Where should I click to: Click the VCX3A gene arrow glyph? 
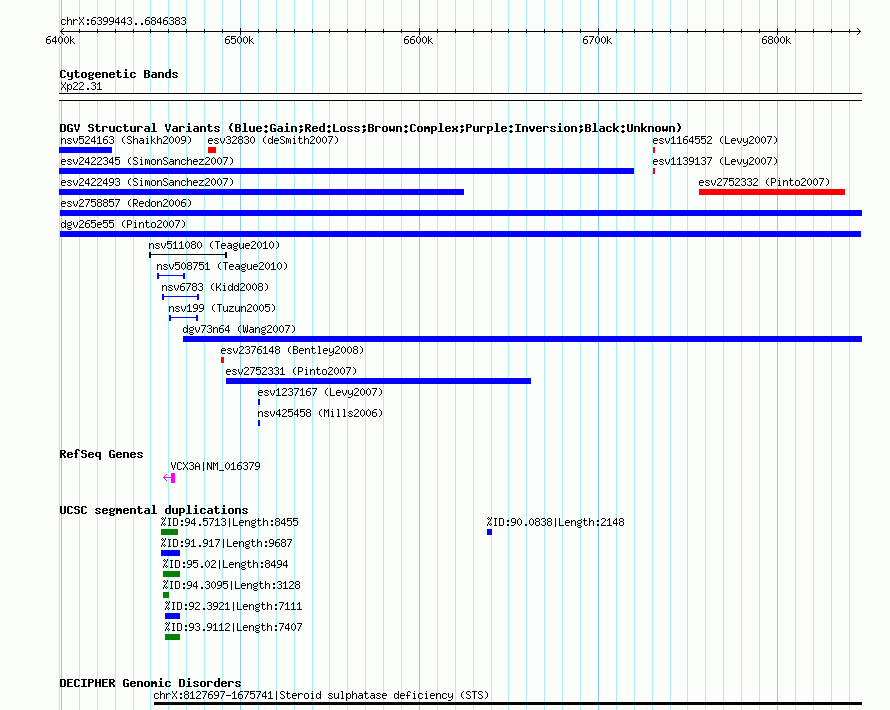click(169, 478)
